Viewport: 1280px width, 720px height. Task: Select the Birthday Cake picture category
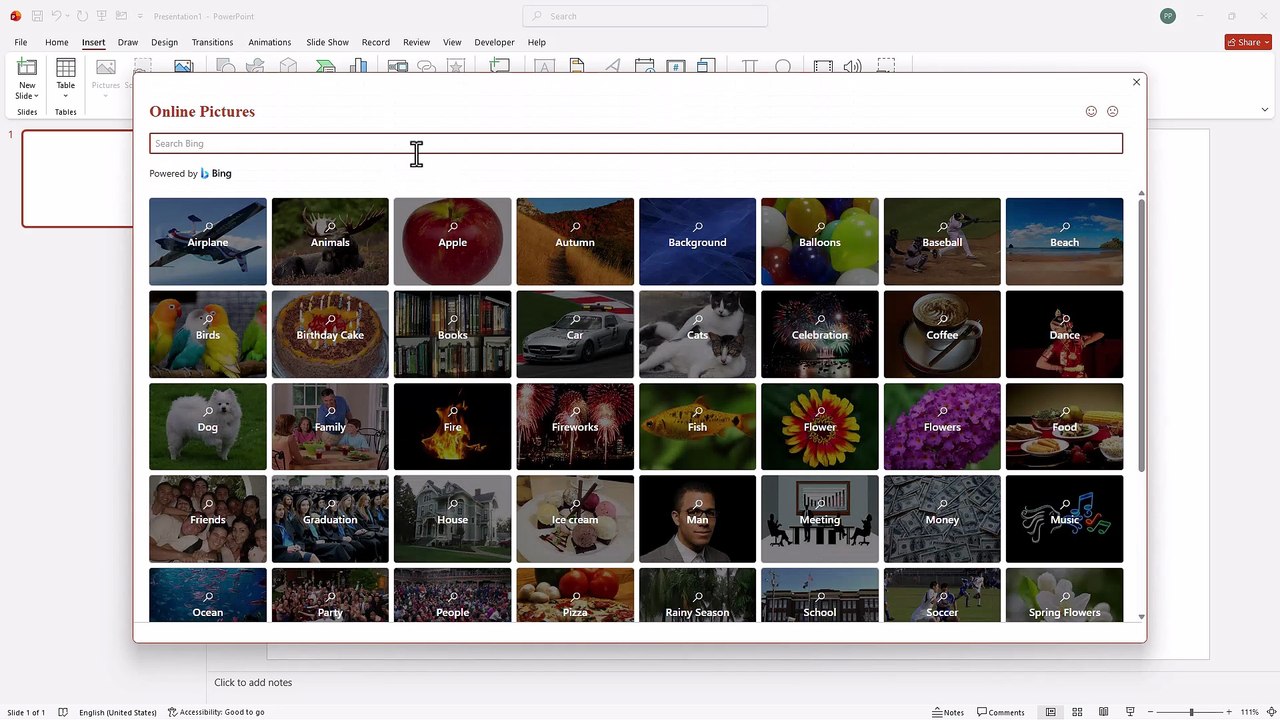[330, 334]
